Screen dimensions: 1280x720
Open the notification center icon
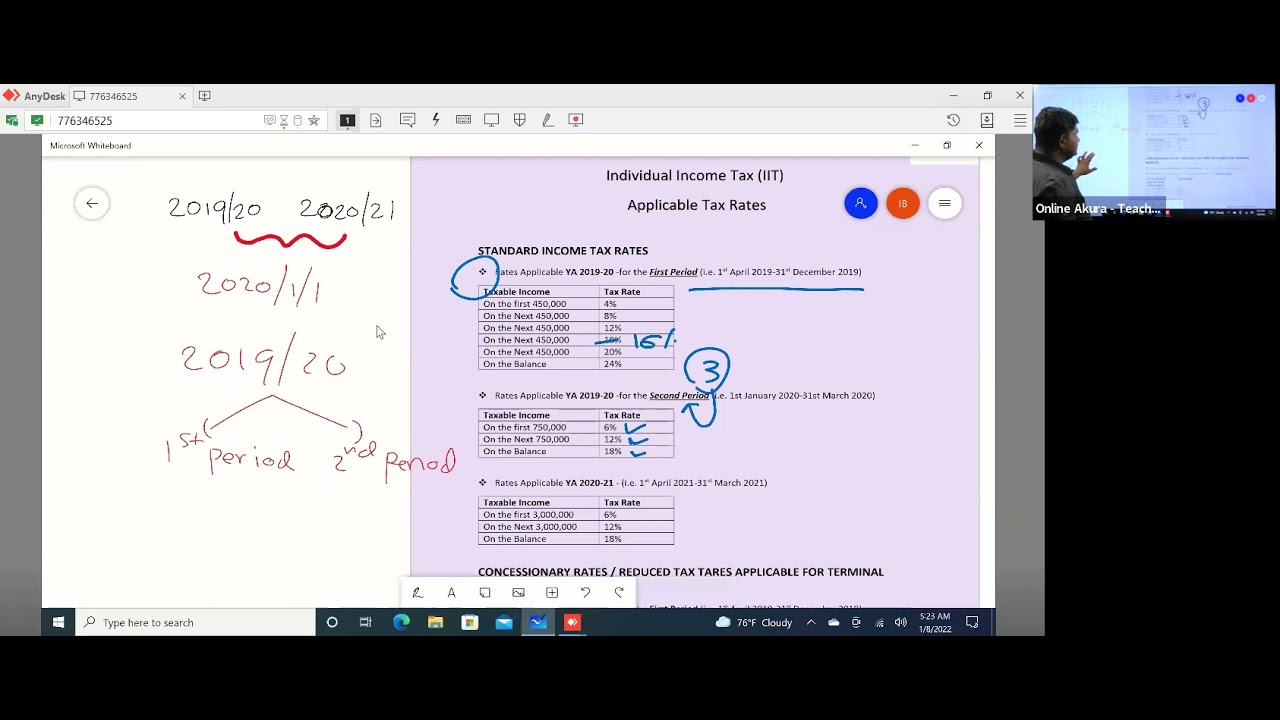click(x=972, y=622)
